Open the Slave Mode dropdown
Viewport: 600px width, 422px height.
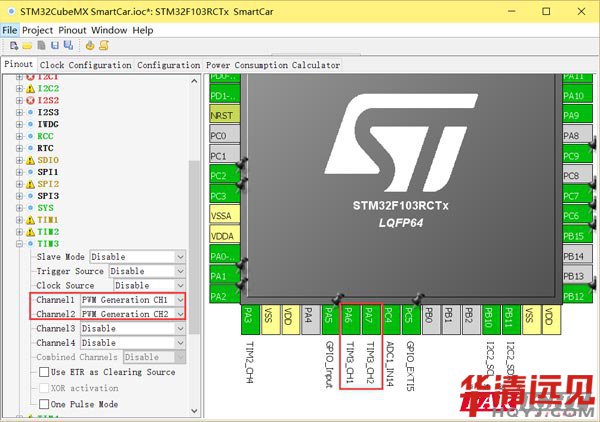(x=138, y=257)
